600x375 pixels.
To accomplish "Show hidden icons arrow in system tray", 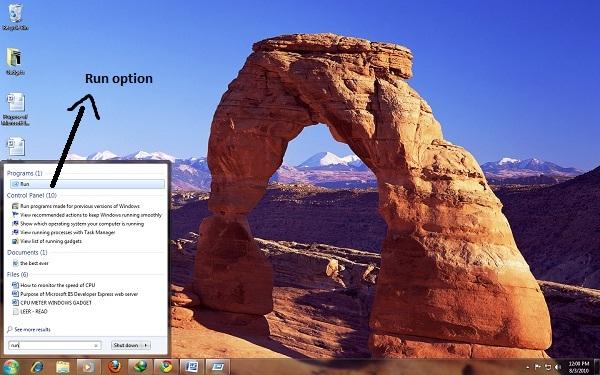I will (x=529, y=367).
